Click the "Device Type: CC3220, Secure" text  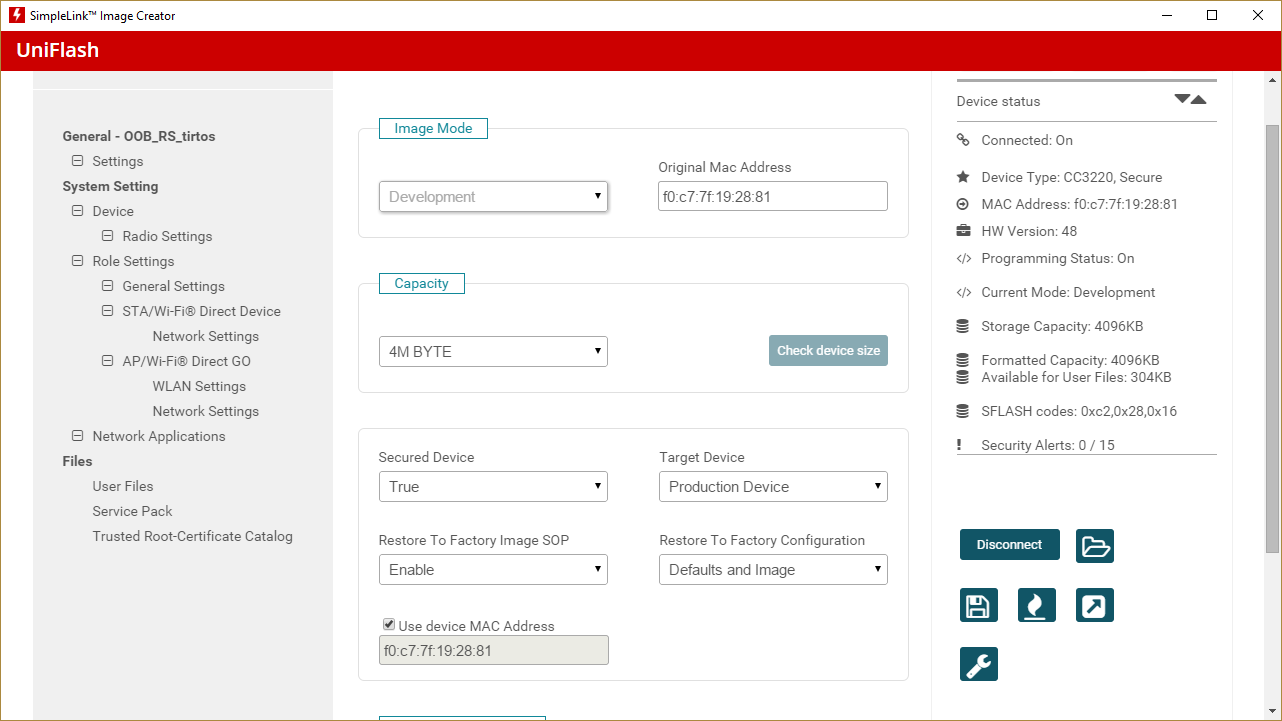(1071, 177)
